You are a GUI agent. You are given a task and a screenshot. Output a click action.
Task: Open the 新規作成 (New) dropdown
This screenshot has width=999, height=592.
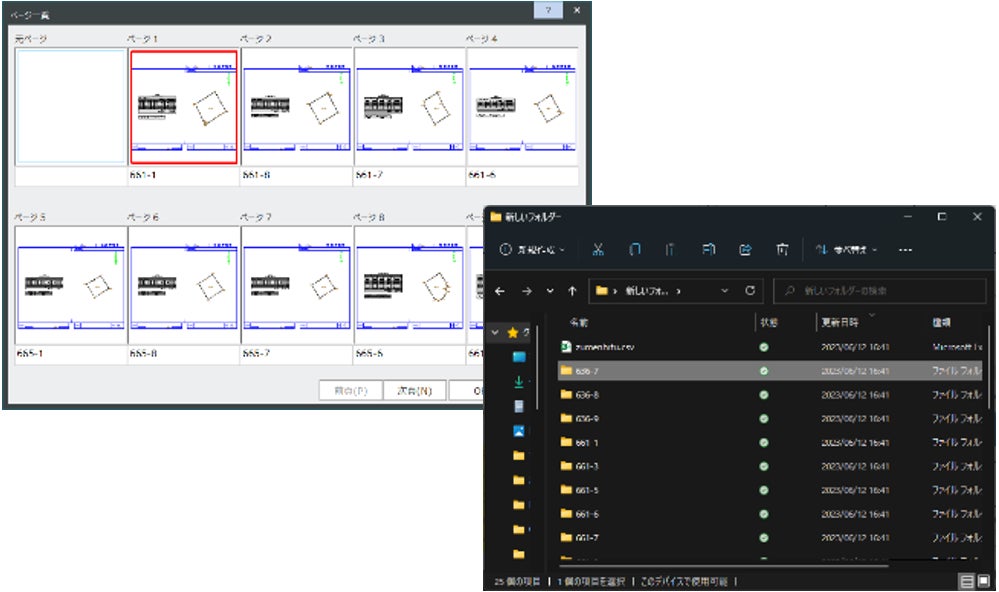(532, 250)
